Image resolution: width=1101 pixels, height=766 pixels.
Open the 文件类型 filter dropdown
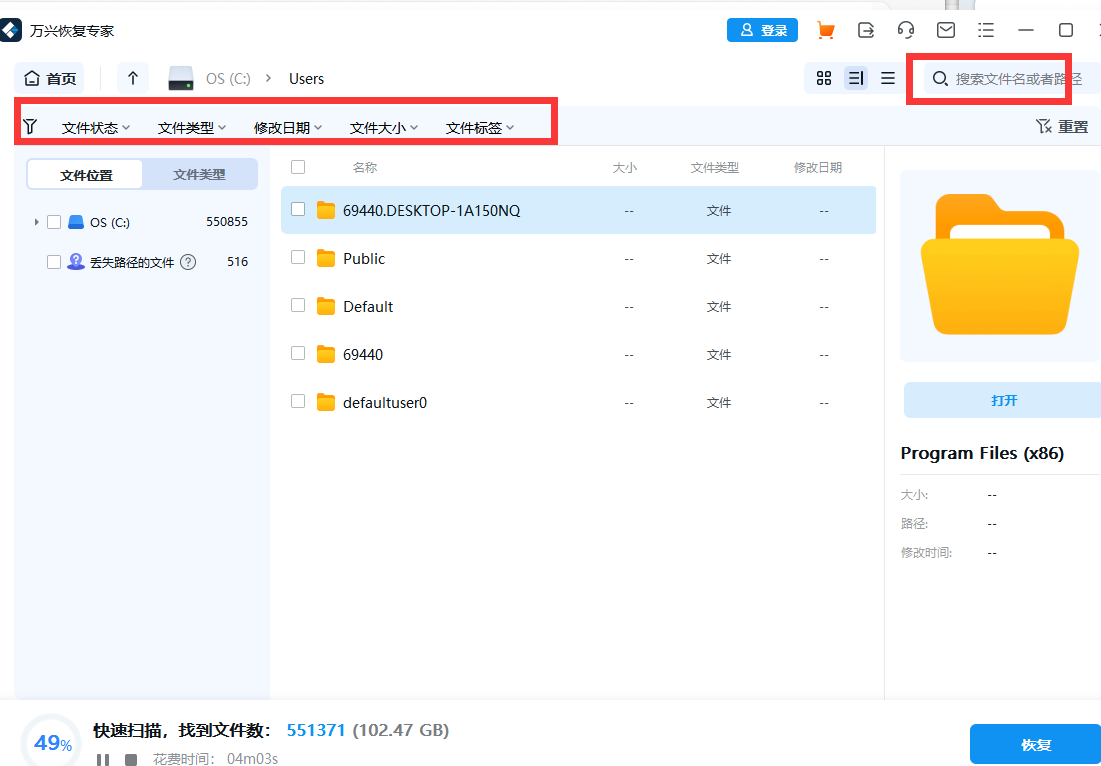[x=190, y=126]
